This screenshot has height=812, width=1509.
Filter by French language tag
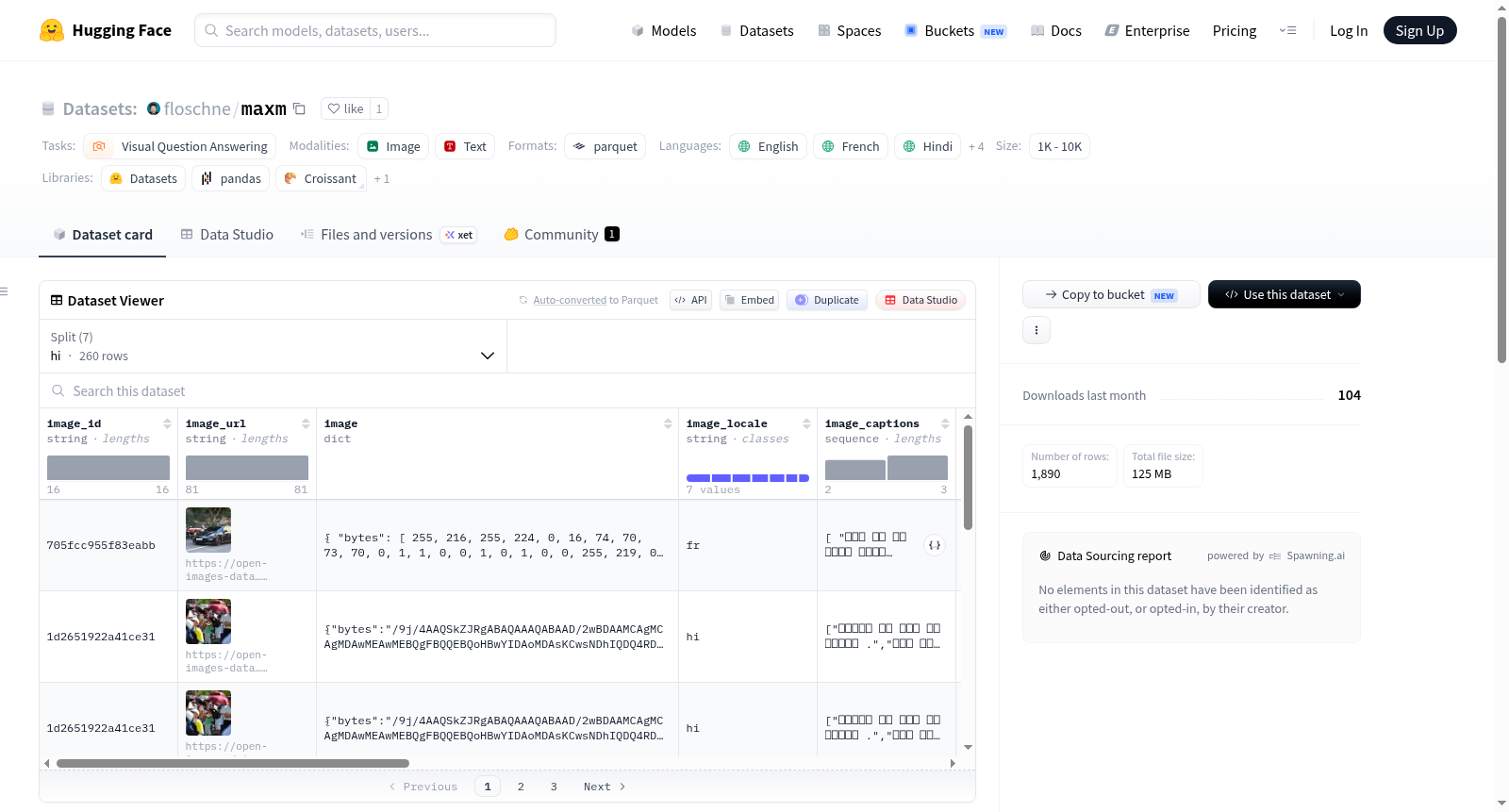pyautogui.click(x=851, y=146)
